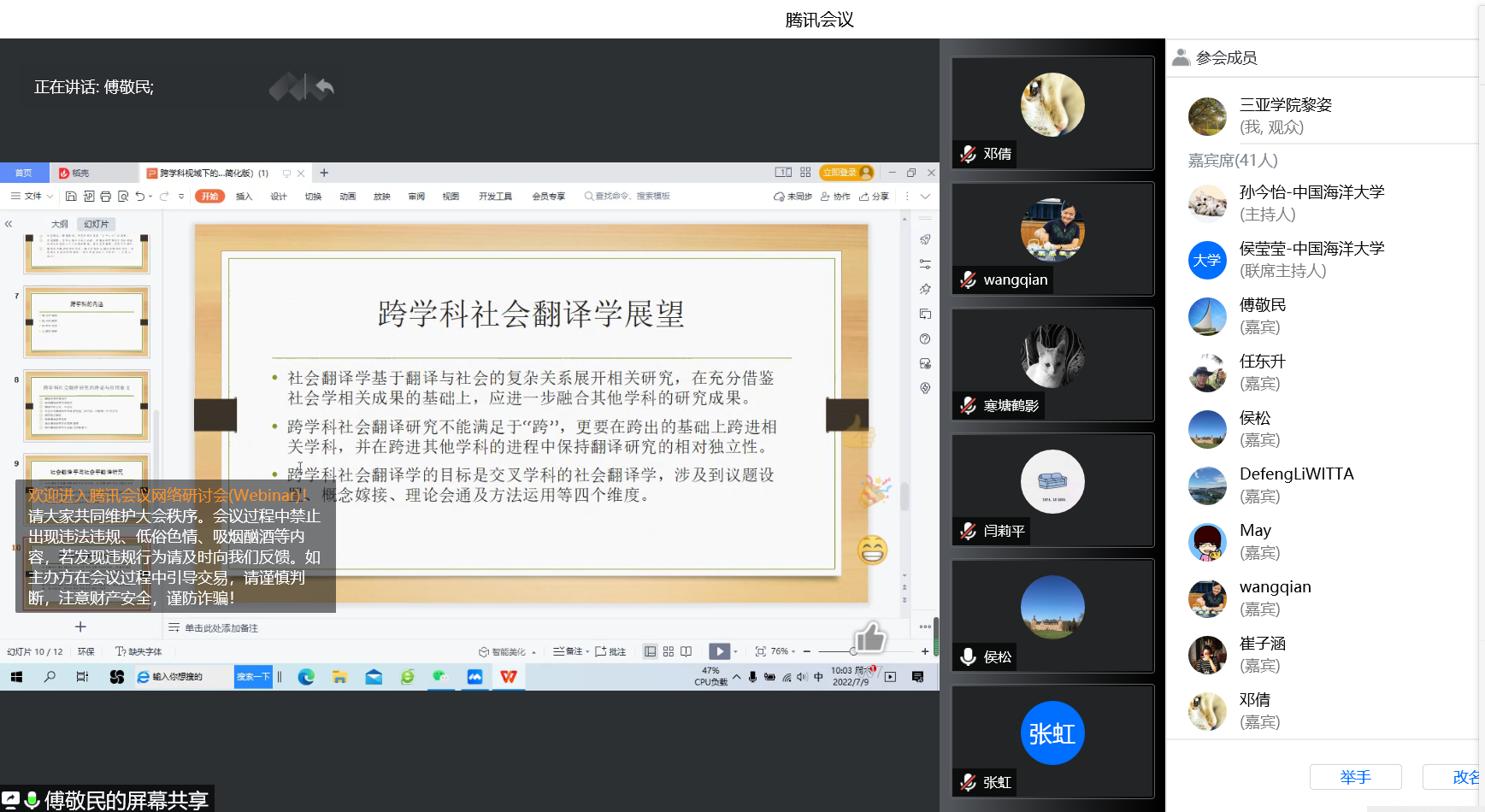Click the 举手 raise hand button

point(1355,777)
